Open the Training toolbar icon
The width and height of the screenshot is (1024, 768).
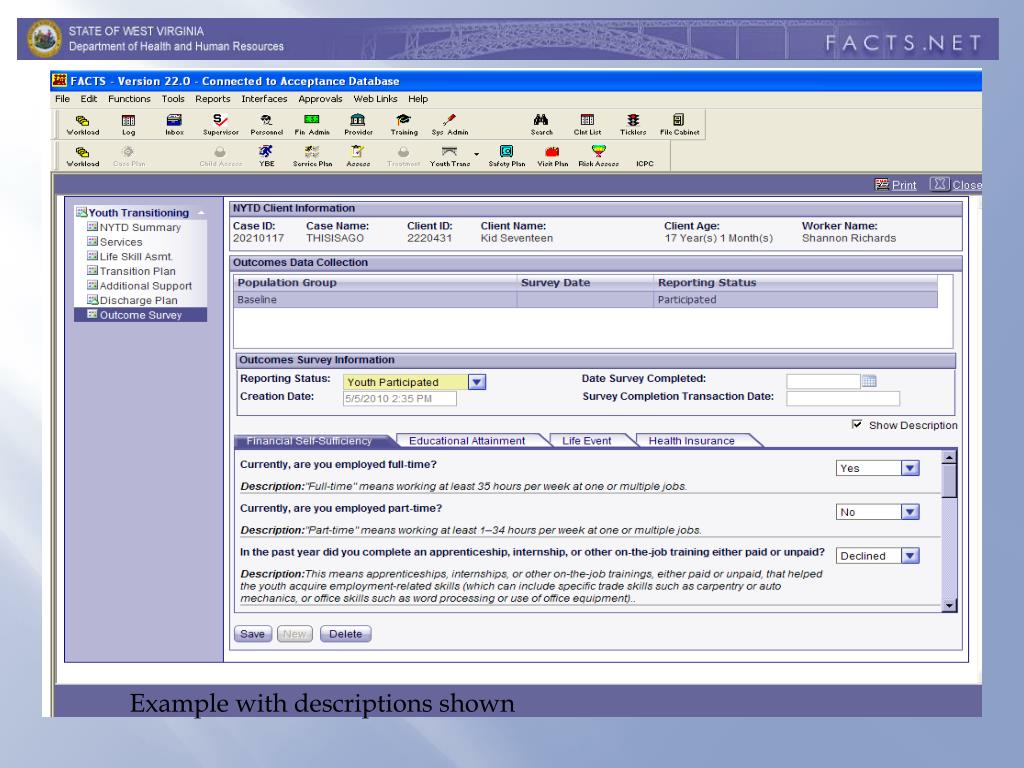pyautogui.click(x=404, y=124)
